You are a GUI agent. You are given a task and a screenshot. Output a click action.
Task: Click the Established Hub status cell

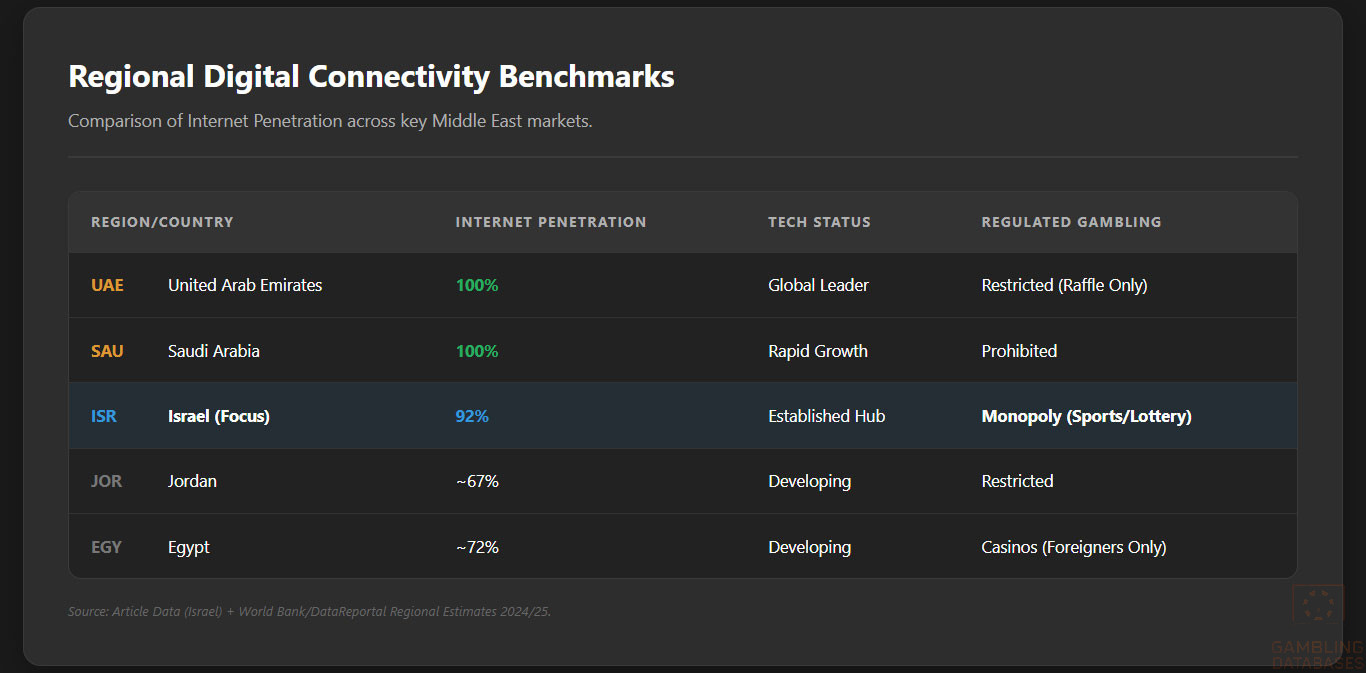pos(826,416)
